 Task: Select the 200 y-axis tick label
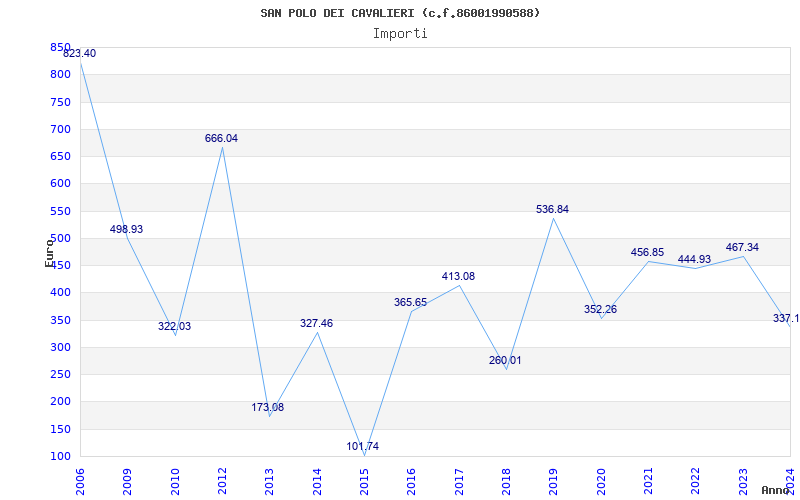coord(60,402)
